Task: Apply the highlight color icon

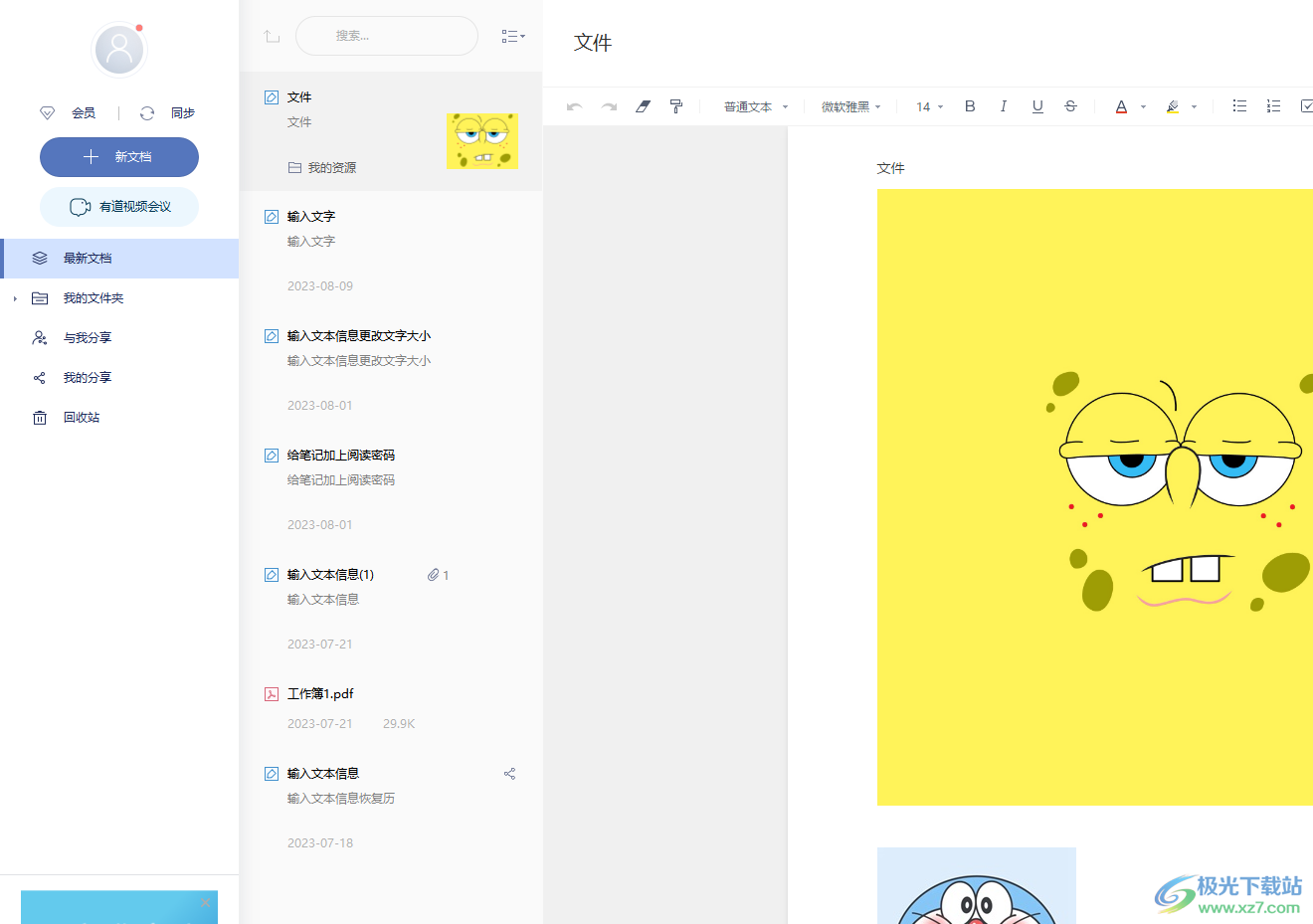Action: pyautogui.click(x=1173, y=106)
